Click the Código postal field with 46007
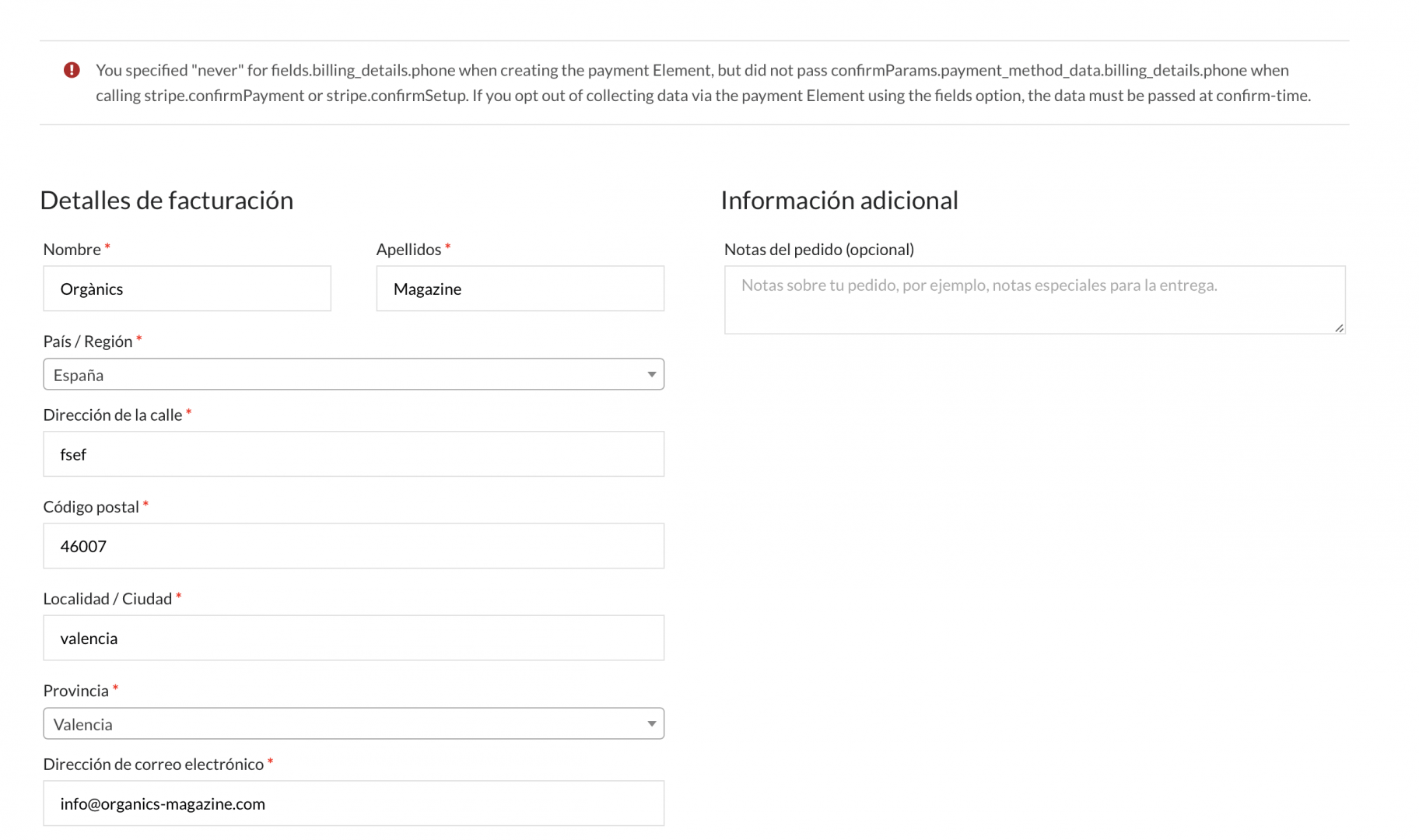 (x=353, y=545)
